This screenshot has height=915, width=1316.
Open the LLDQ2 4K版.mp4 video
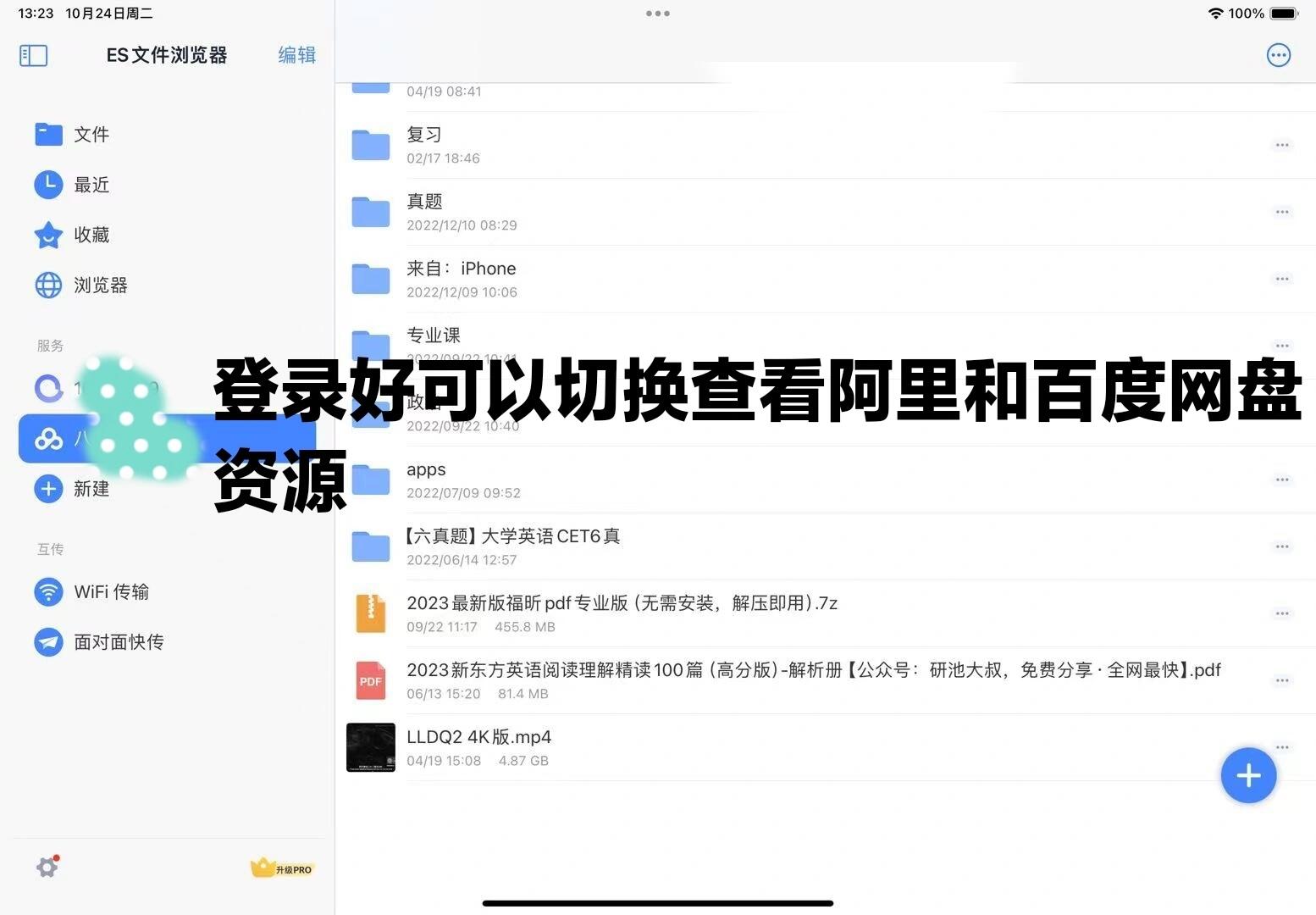(826, 747)
